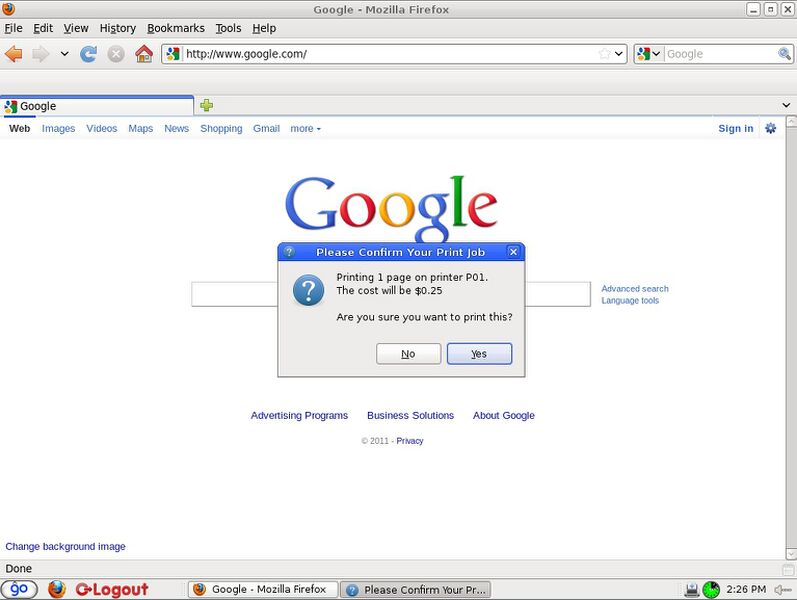This screenshot has width=797, height=600.
Task: Open the address bar history dropdown
Action: click(619, 53)
